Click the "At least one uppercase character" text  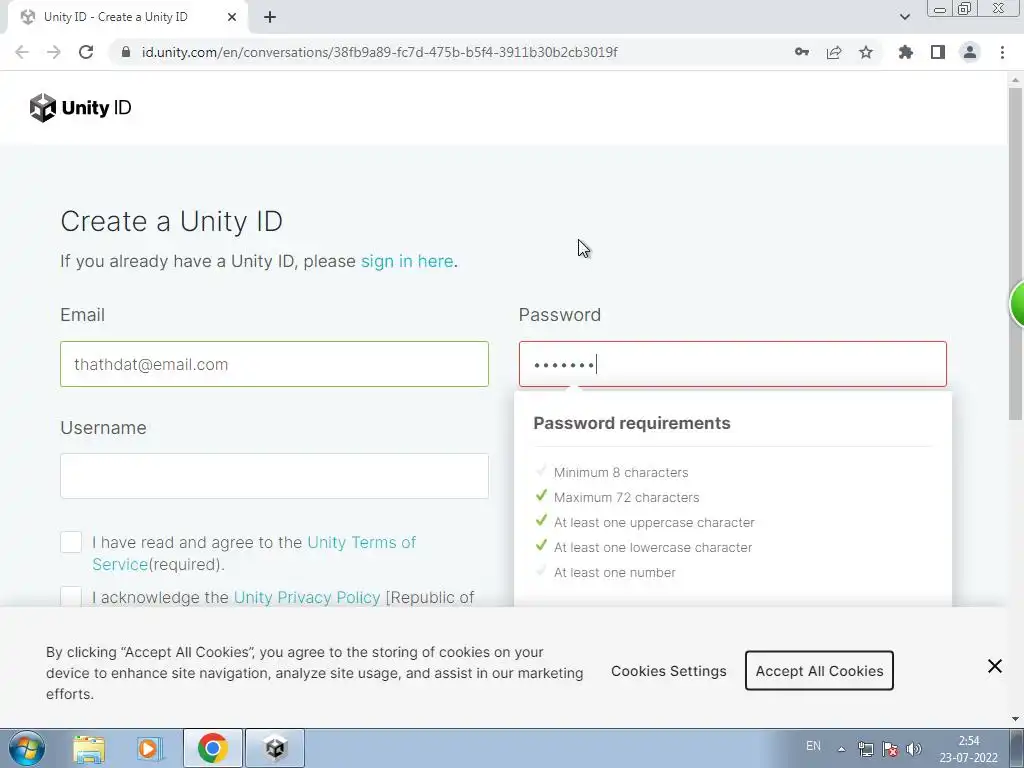click(654, 522)
